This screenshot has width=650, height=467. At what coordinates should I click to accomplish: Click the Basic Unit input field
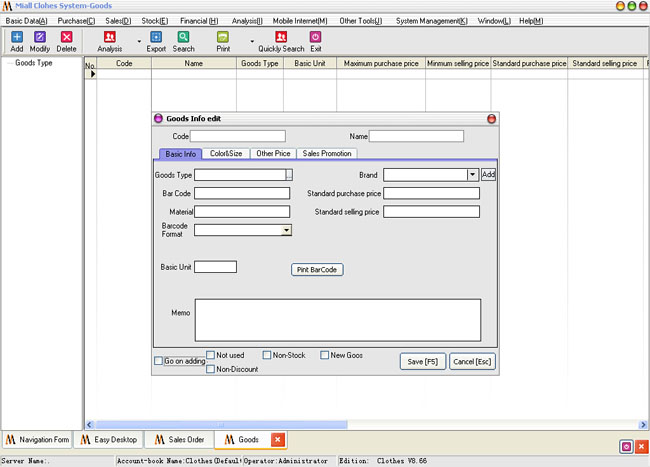tap(216, 267)
